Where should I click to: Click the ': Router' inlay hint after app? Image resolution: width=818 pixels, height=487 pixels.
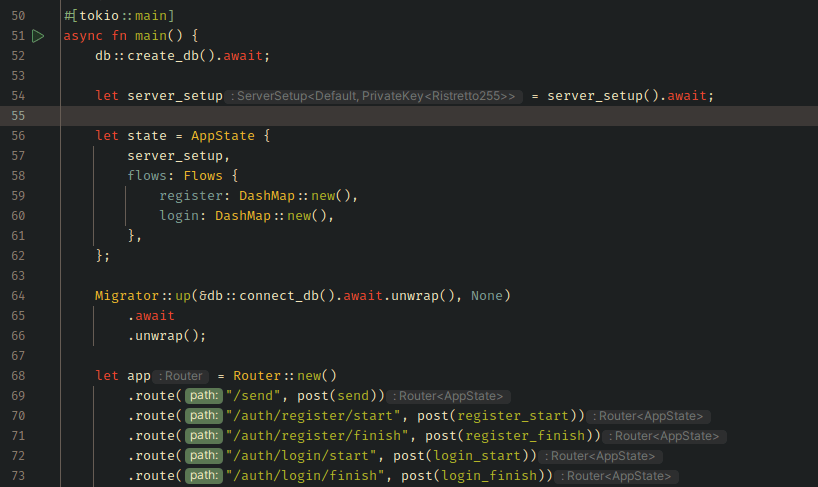point(181,376)
